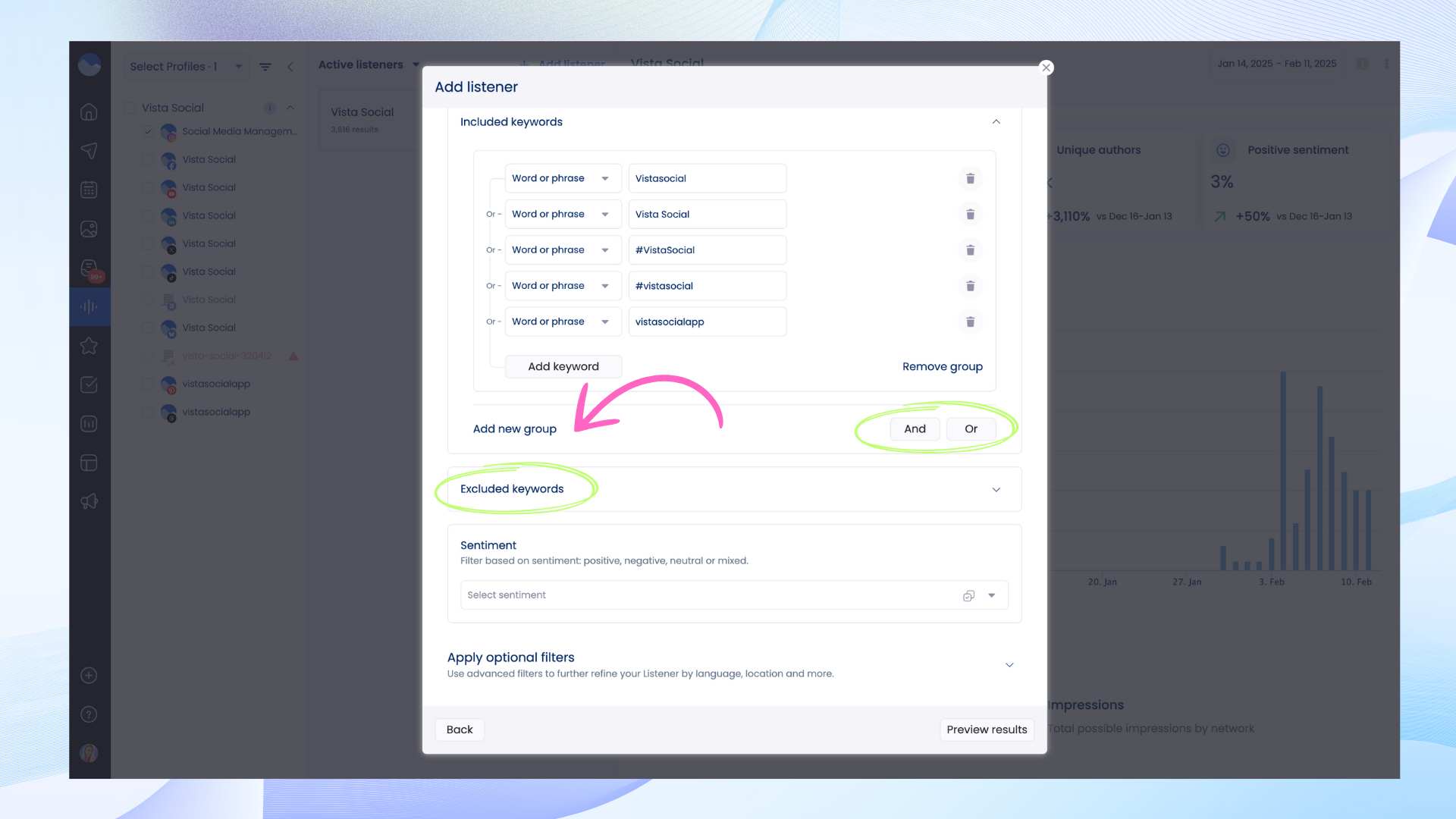
Task: Delete the Vistasocial keyword row
Action: click(970, 178)
